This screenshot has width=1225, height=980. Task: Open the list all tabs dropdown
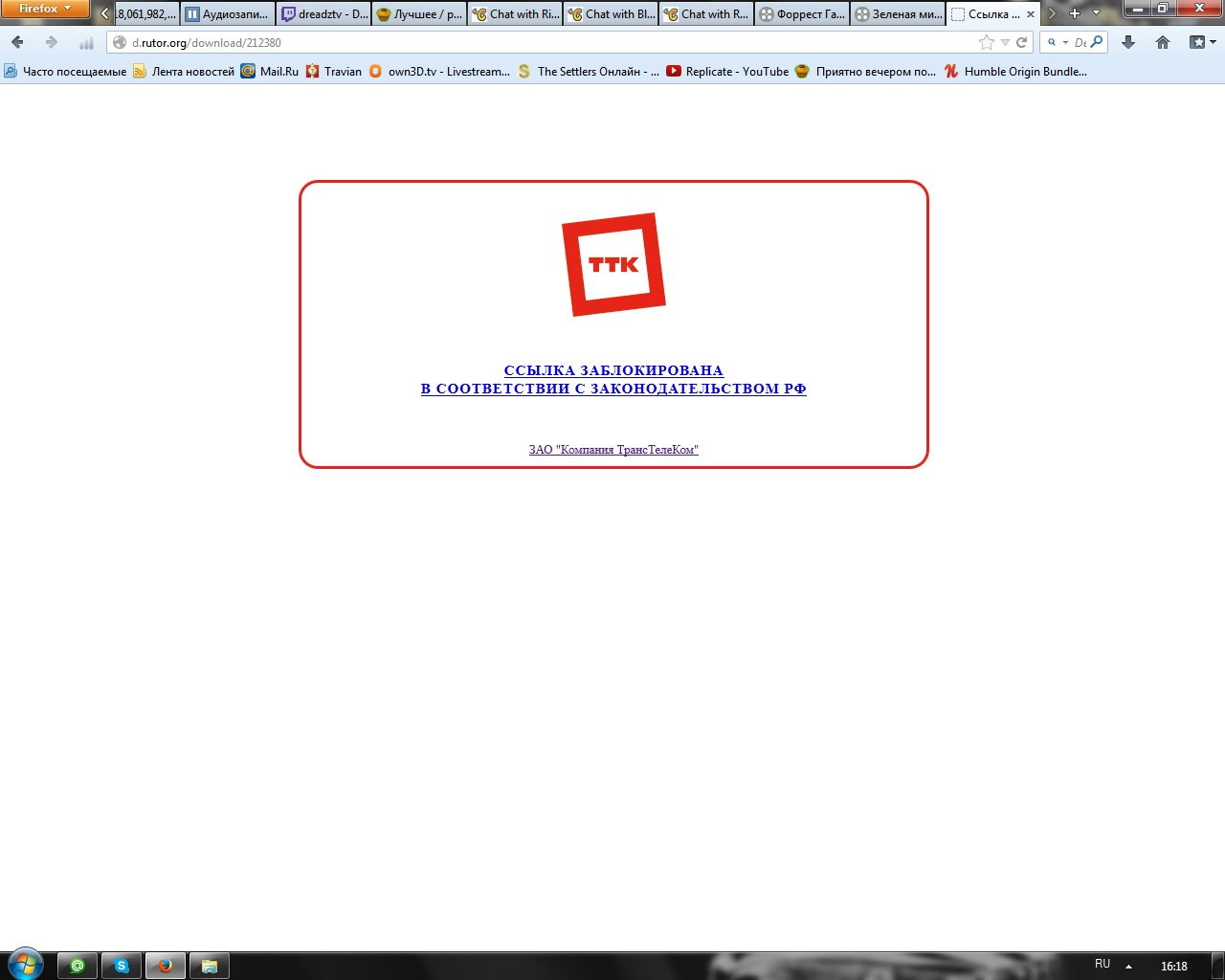click(x=1096, y=13)
